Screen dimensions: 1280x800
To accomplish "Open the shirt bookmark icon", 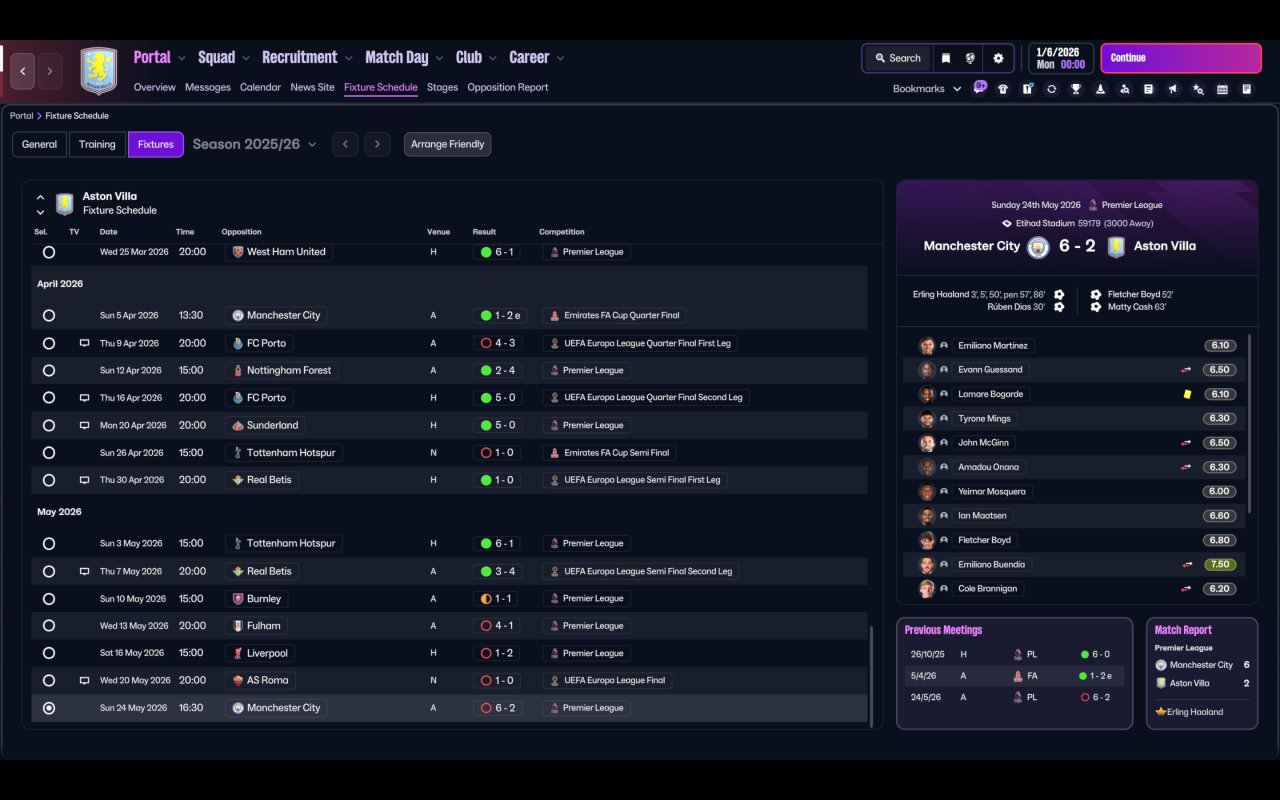I will click(1003, 89).
